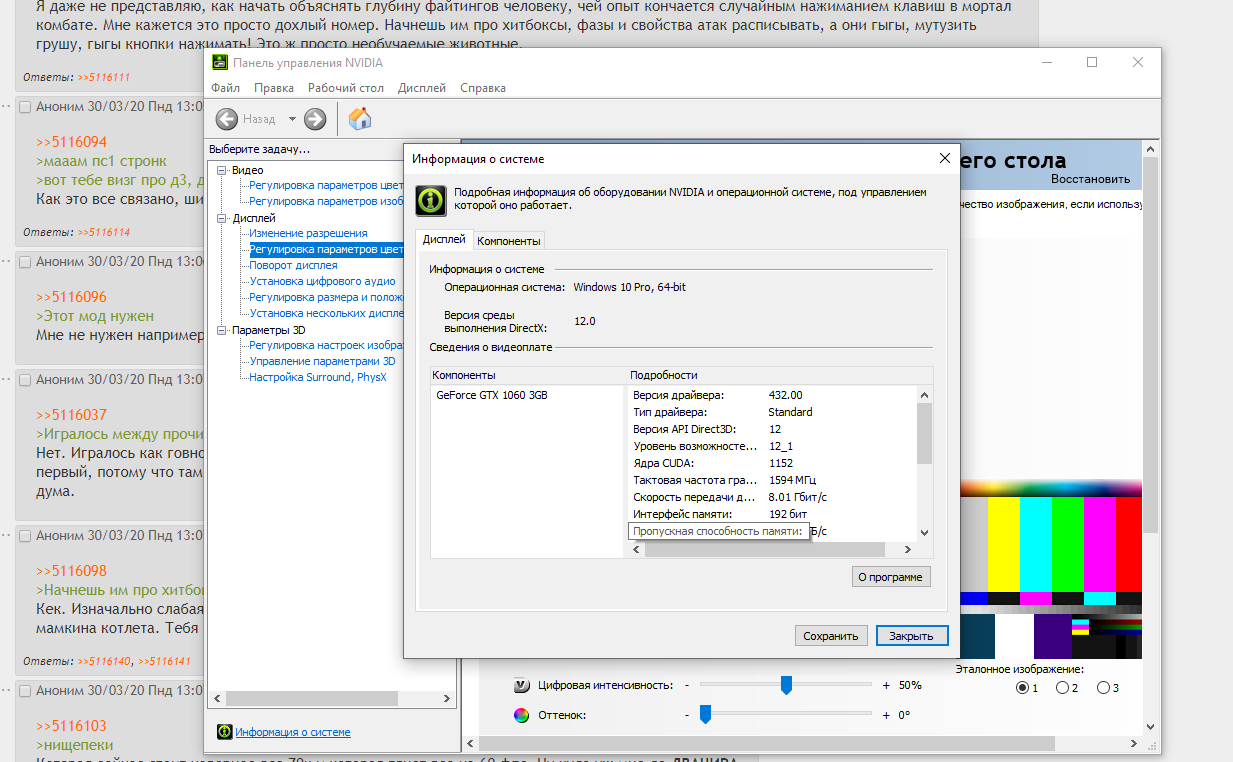The width and height of the screenshot is (1233, 762).
Task: Select GeForce GTX 1060 3GB component
Action: 492,395
